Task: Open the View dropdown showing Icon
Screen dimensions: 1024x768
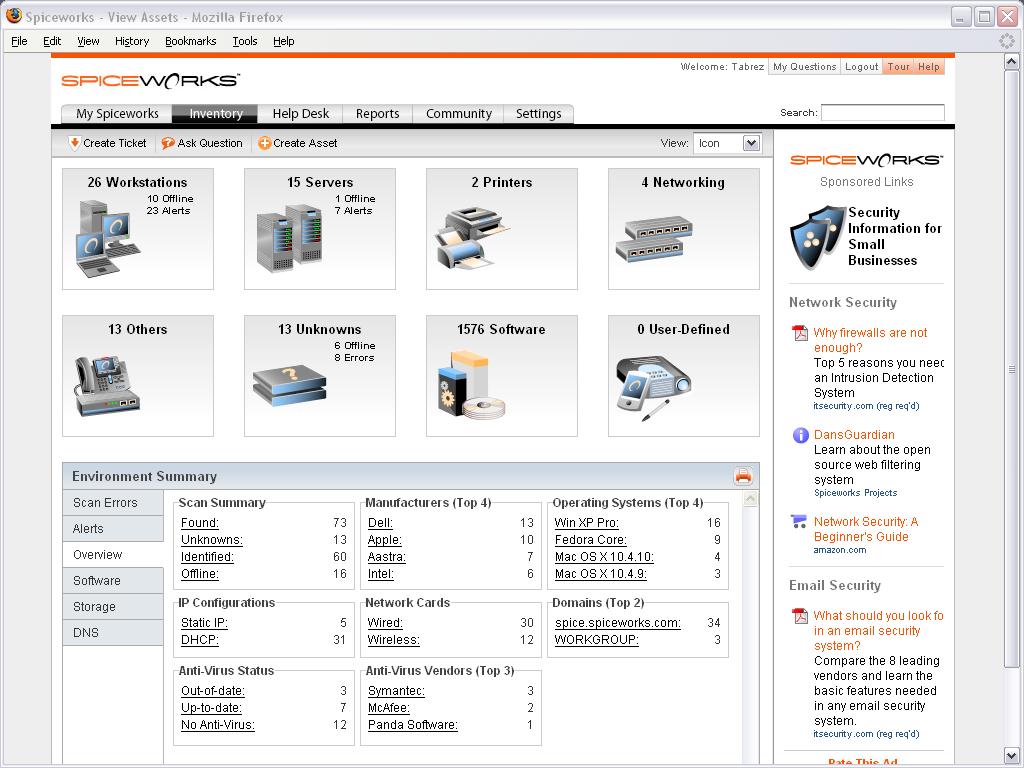Action: coord(727,143)
